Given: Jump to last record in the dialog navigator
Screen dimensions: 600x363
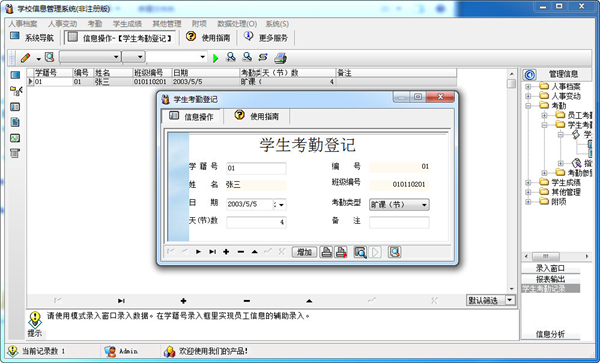Looking at the screenshot, I should tap(212, 252).
